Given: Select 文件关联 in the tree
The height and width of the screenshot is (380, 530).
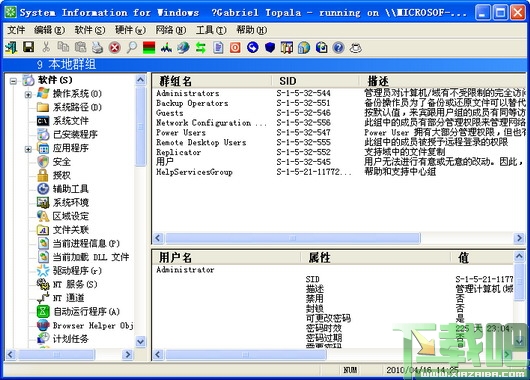Looking at the screenshot, I should [x=71, y=230].
